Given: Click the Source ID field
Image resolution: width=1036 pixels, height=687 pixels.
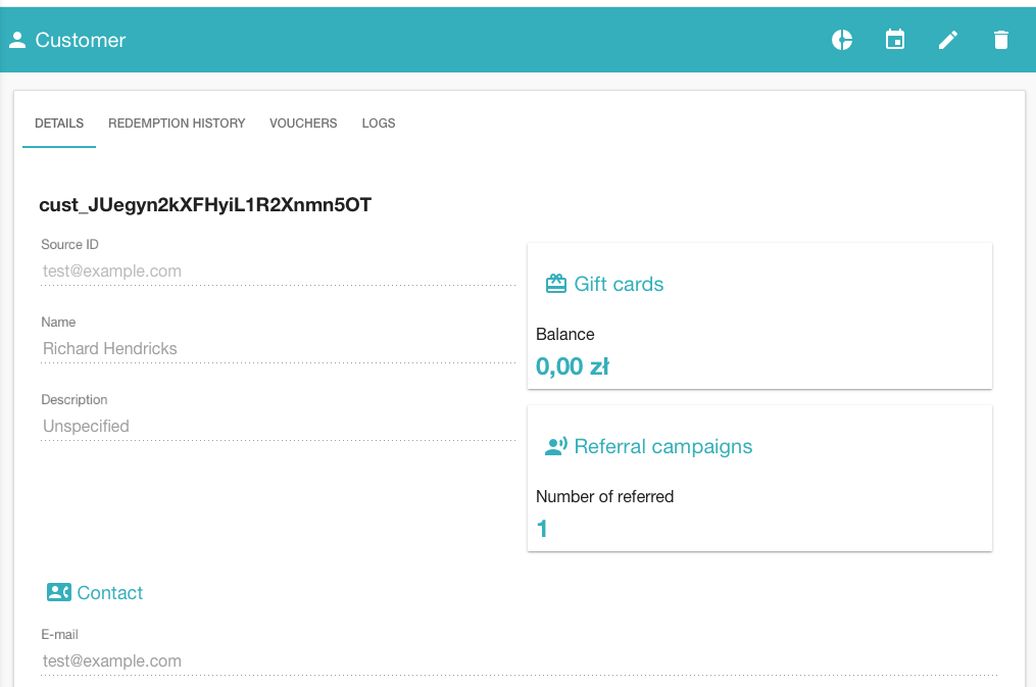Looking at the screenshot, I should (x=278, y=271).
